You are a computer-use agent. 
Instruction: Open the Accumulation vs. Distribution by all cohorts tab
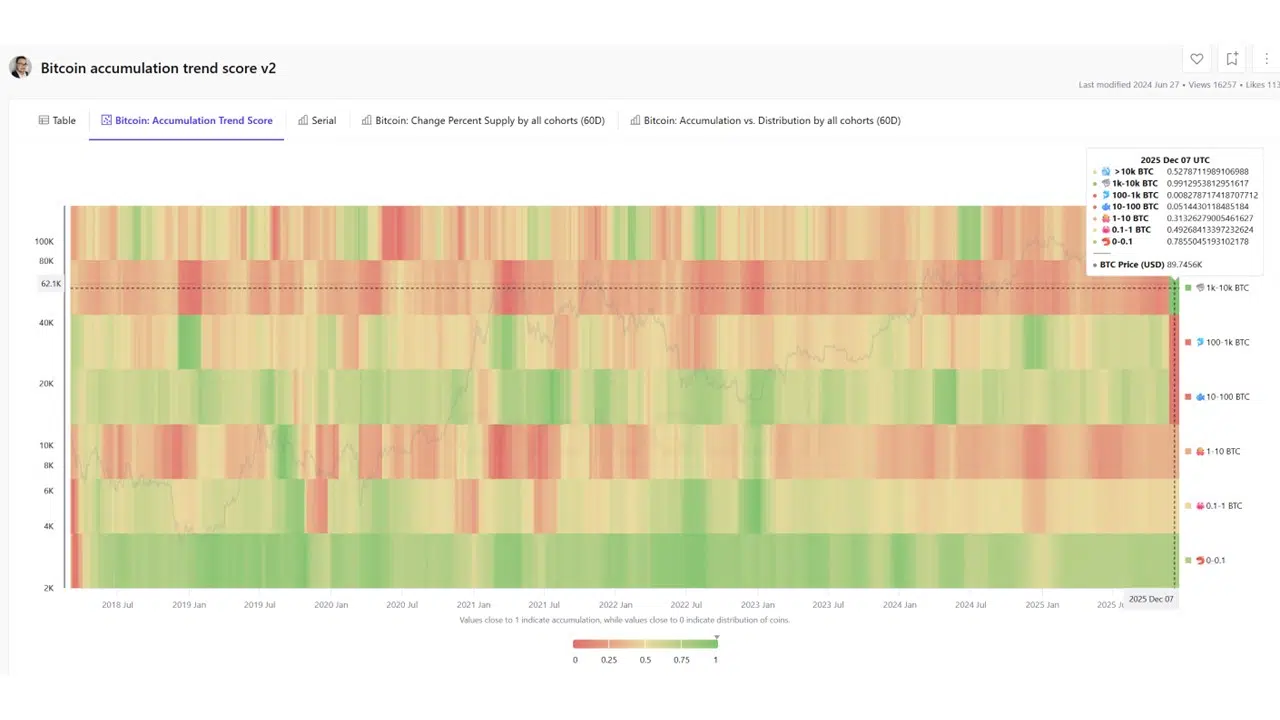tap(765, 120)
